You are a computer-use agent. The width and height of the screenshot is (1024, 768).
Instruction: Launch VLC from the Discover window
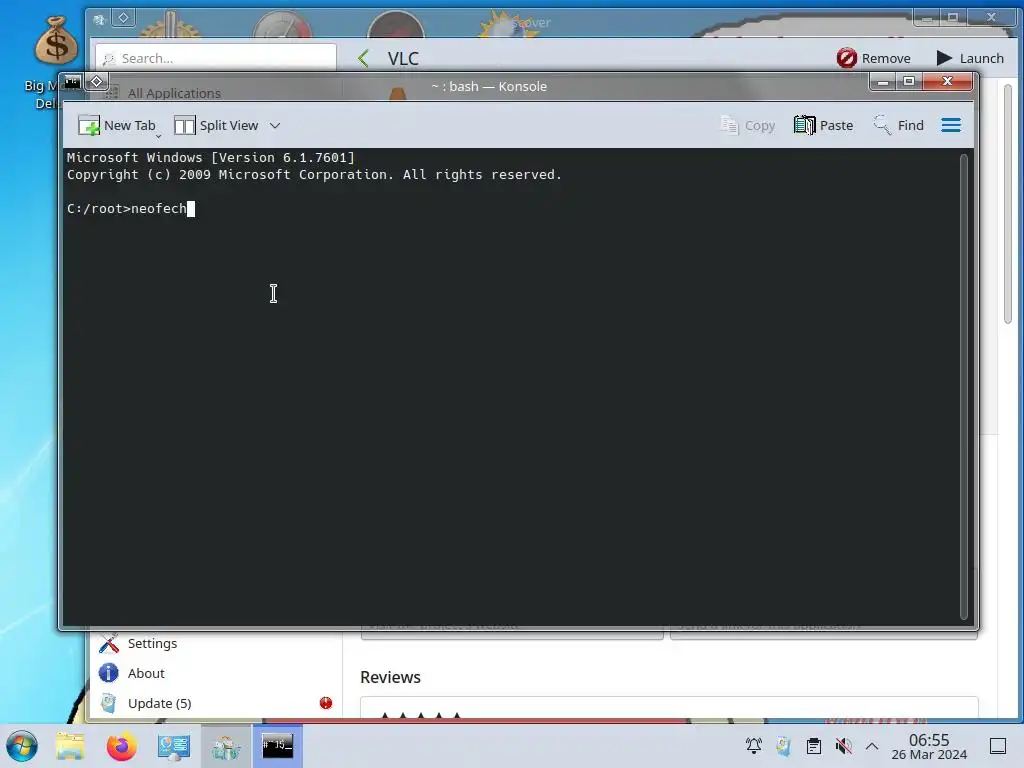(x=970, y=58)
